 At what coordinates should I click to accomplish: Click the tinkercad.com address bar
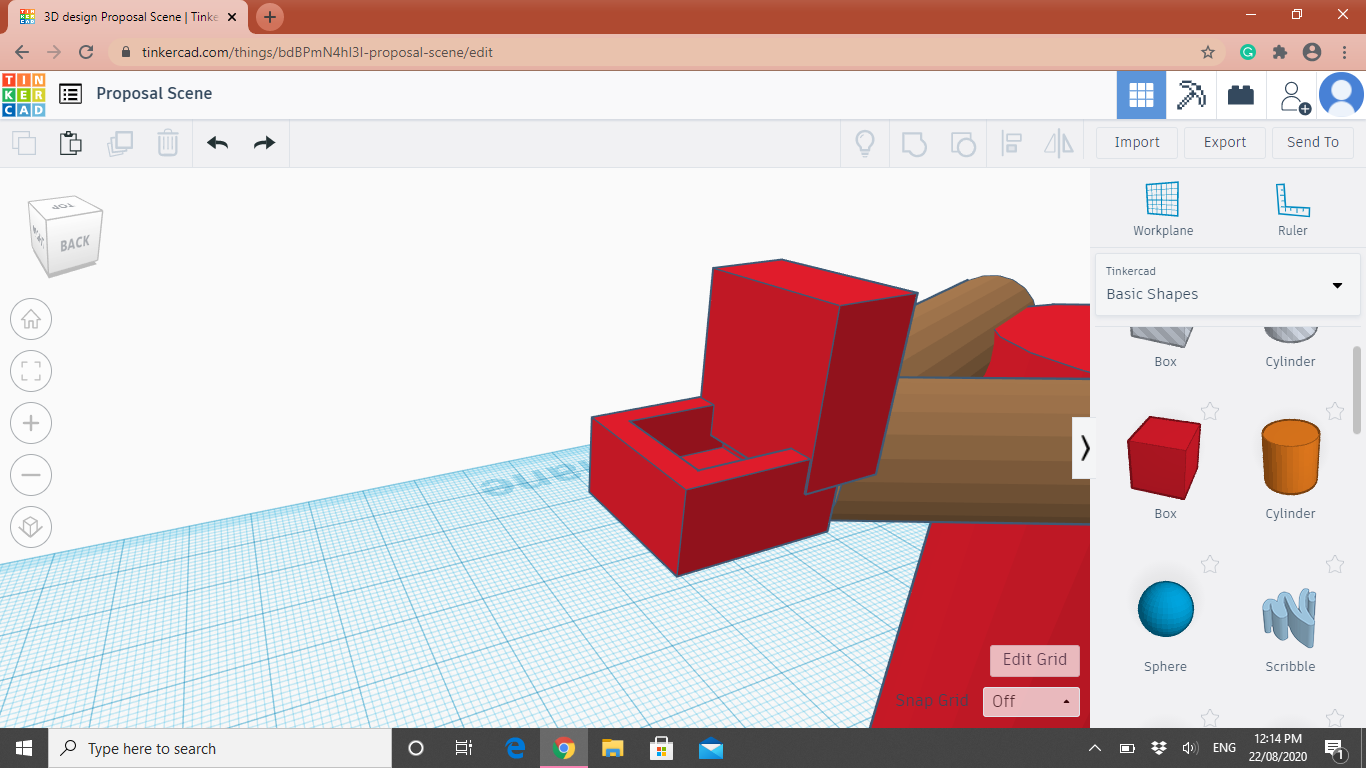[x=660, y=52]
